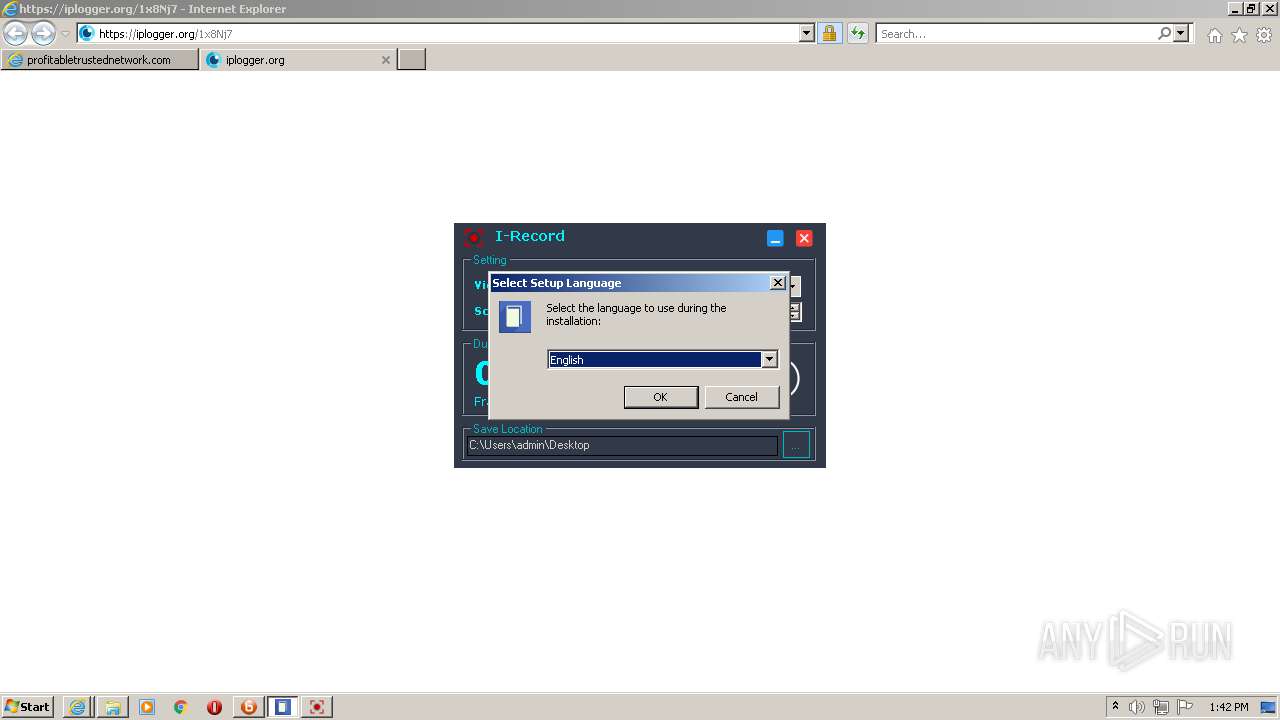Expand the search provider dropdown
1280x720 pixels.
coord(1181,34)
